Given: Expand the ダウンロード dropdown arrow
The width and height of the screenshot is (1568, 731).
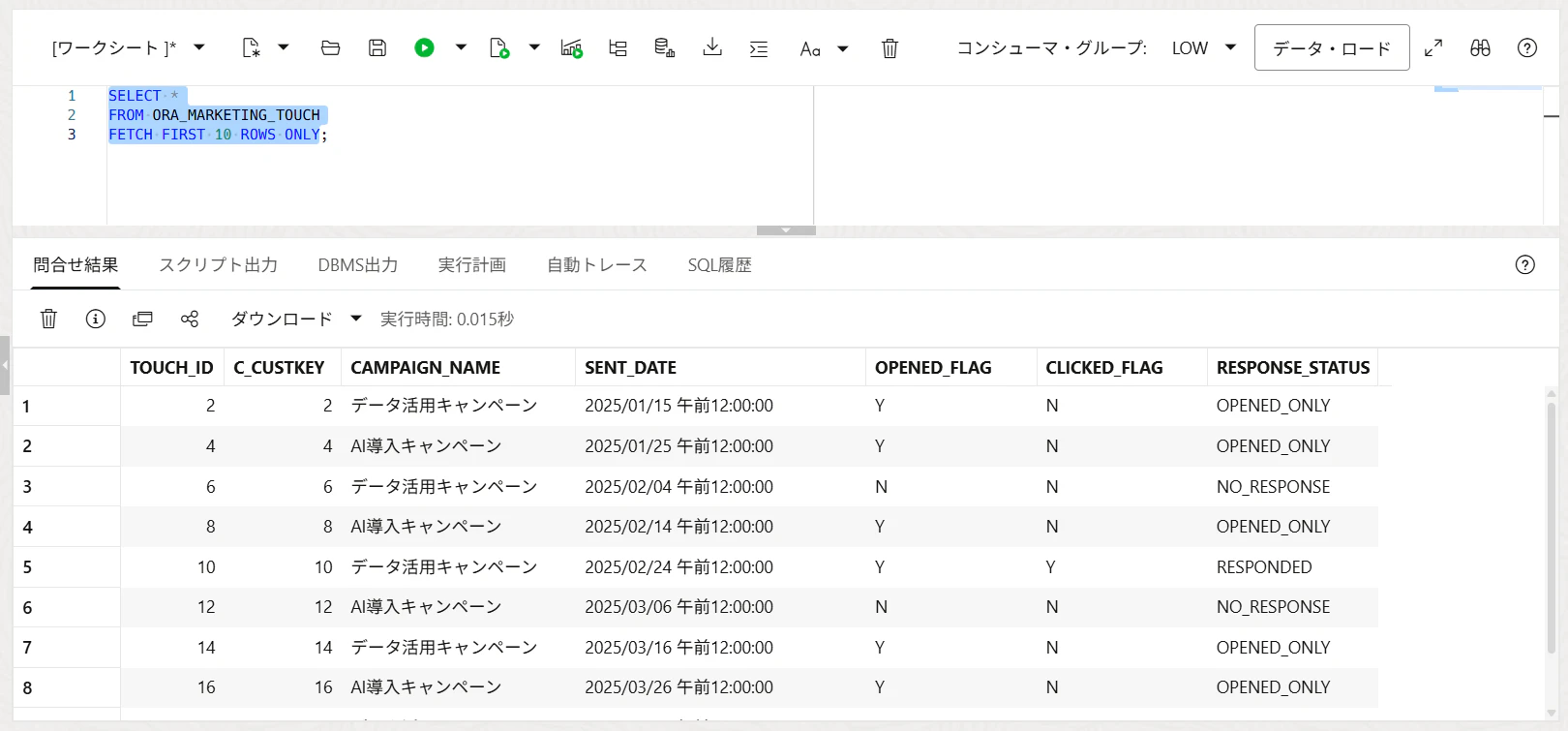Looking at the screenshot, I should (356, 318).
